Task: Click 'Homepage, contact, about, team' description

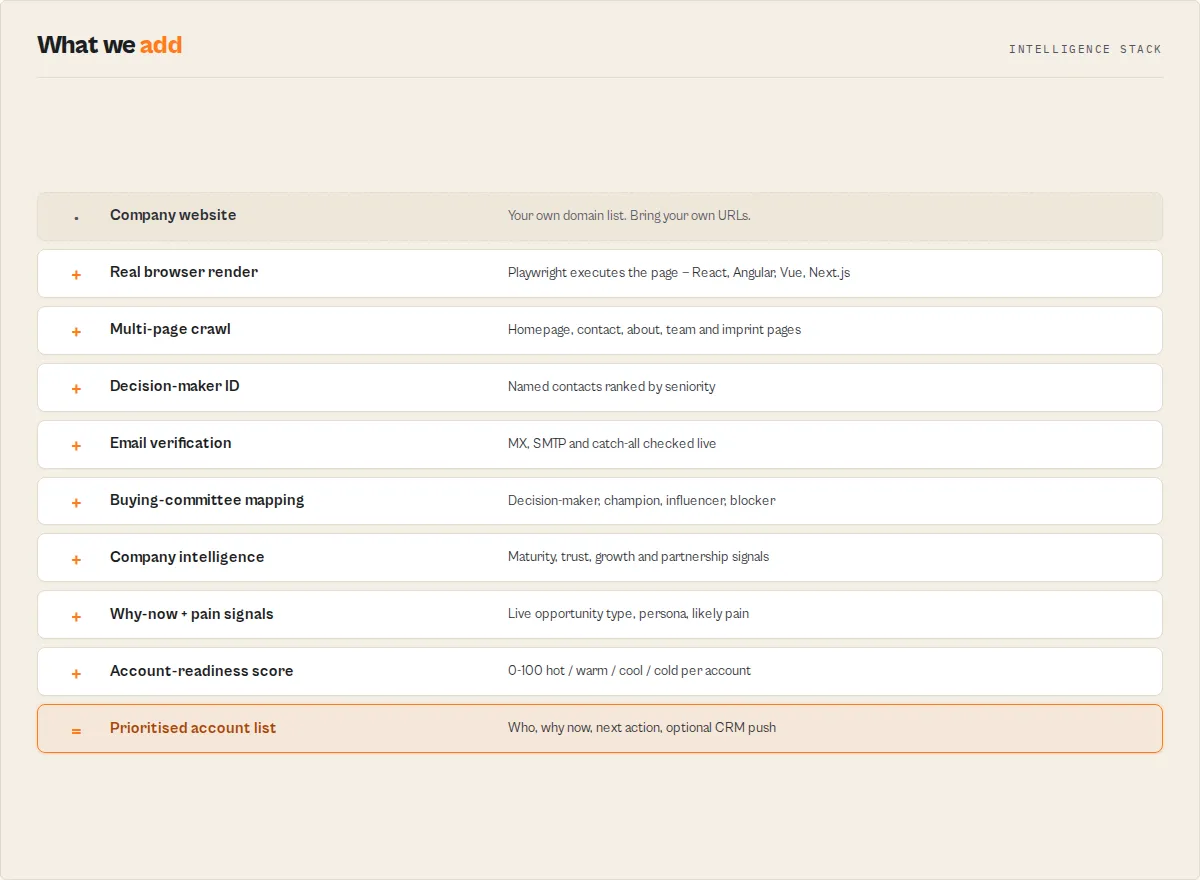Action: tap(654, 329)
